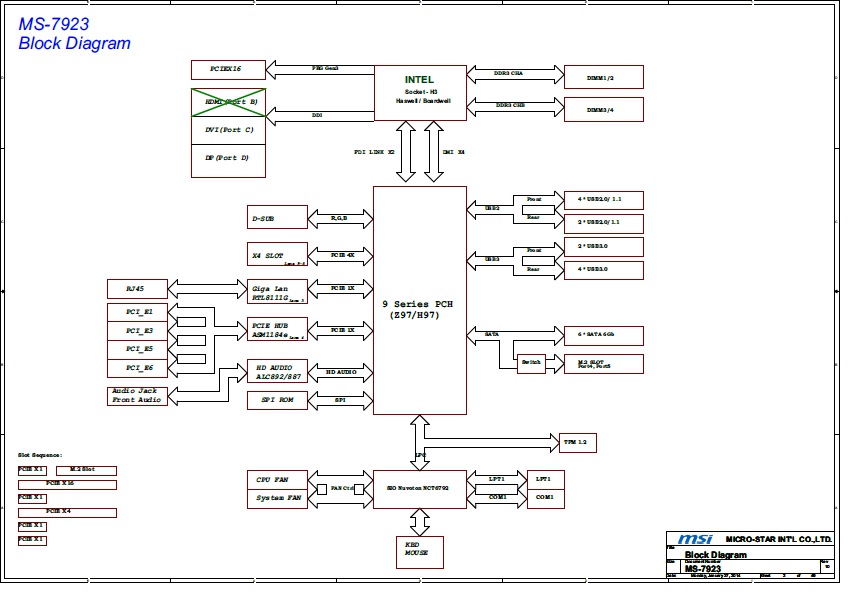Click the MSI logo in title block
The height and width of the screenshot is (601, 851).
click(694, 539)
